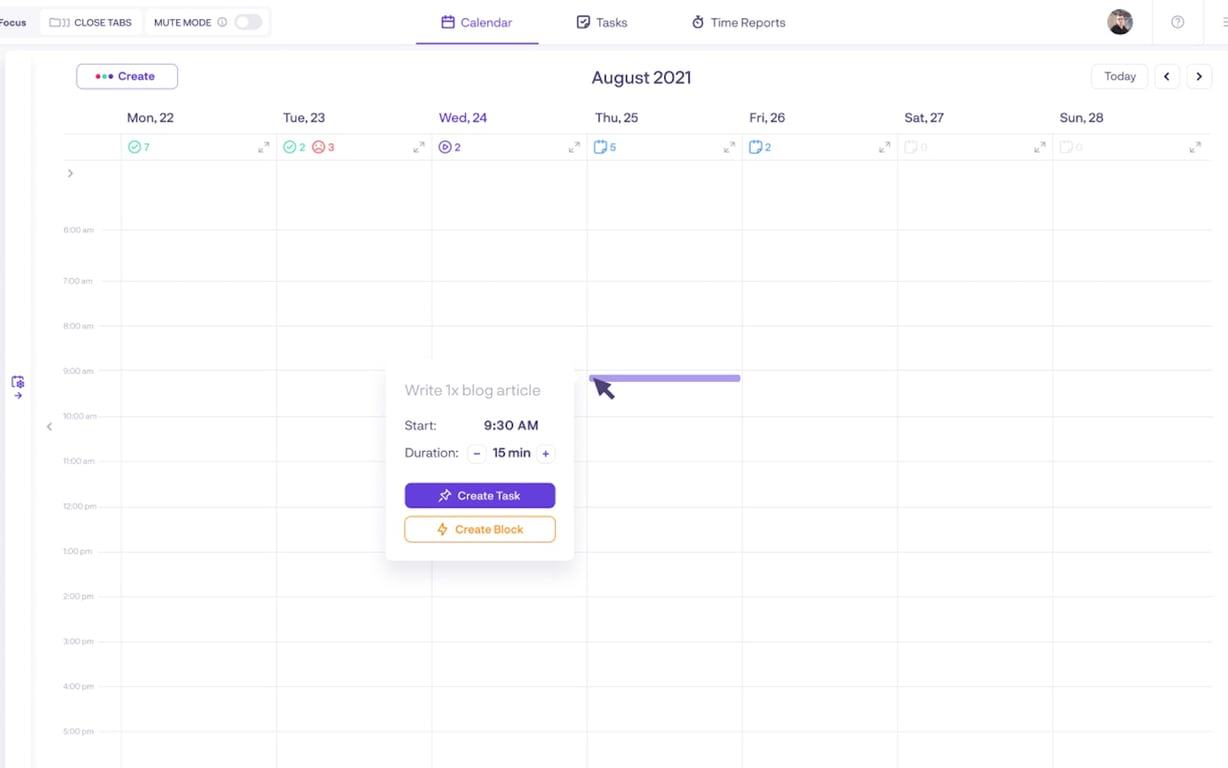Open the Create menu button
The image size is (1228, 768).
(x=127, y=76)
